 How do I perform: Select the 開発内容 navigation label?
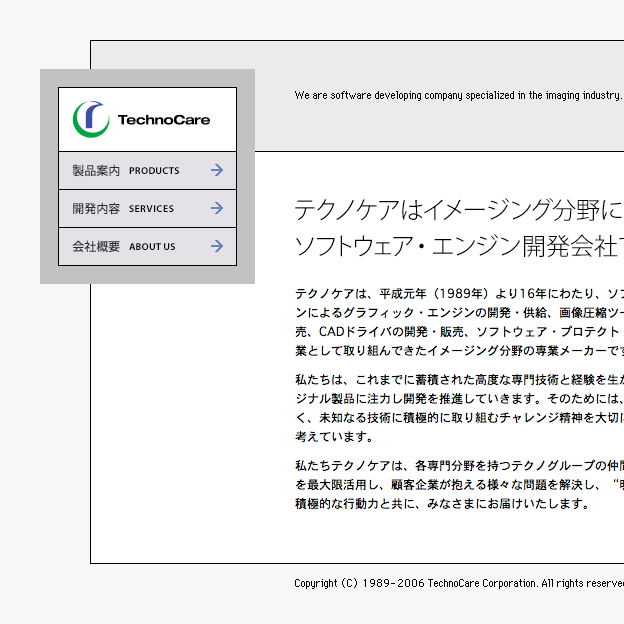pyautogui.click(x=96, y=209)
